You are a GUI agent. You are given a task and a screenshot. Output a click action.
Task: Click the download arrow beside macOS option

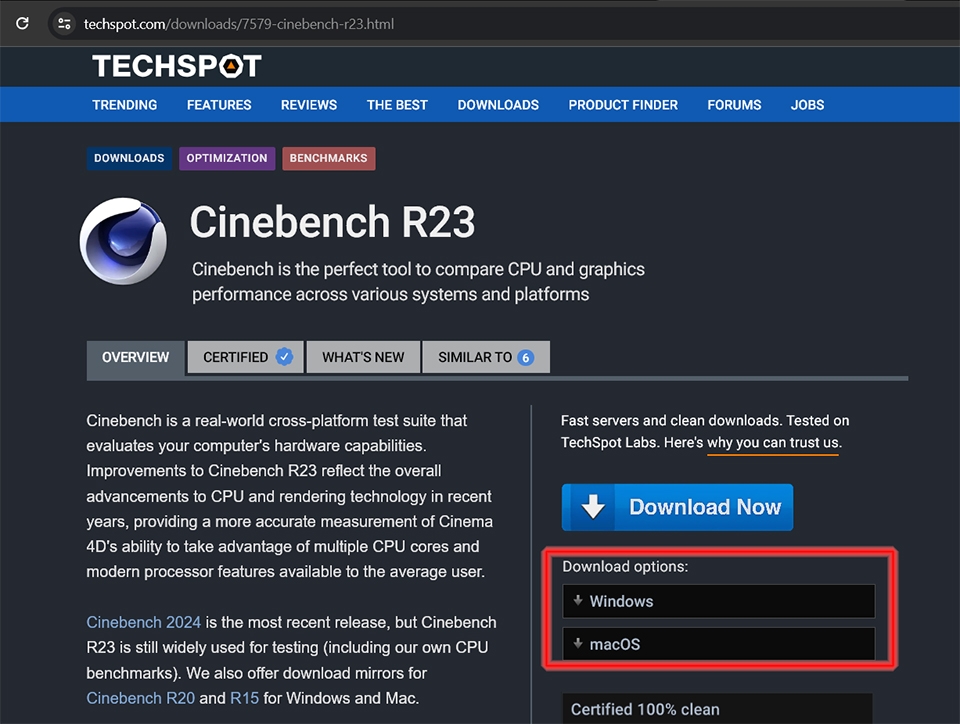[x=579, y=644]
